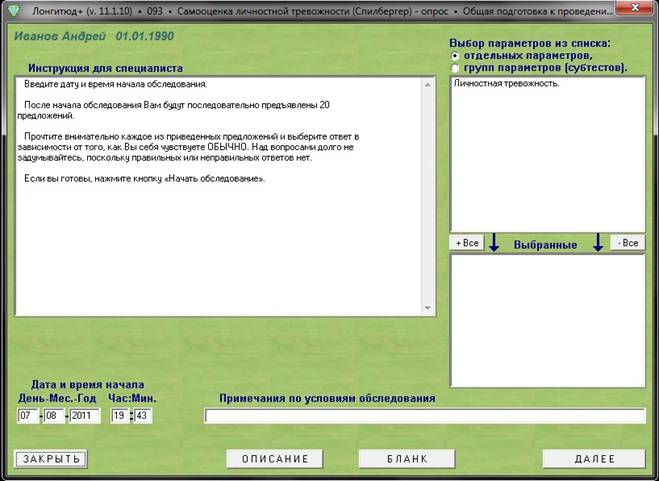This screenshot has height=481, width=659.
Task: Click the scroll down arrow of instruction text
Action: click(428, 308)
